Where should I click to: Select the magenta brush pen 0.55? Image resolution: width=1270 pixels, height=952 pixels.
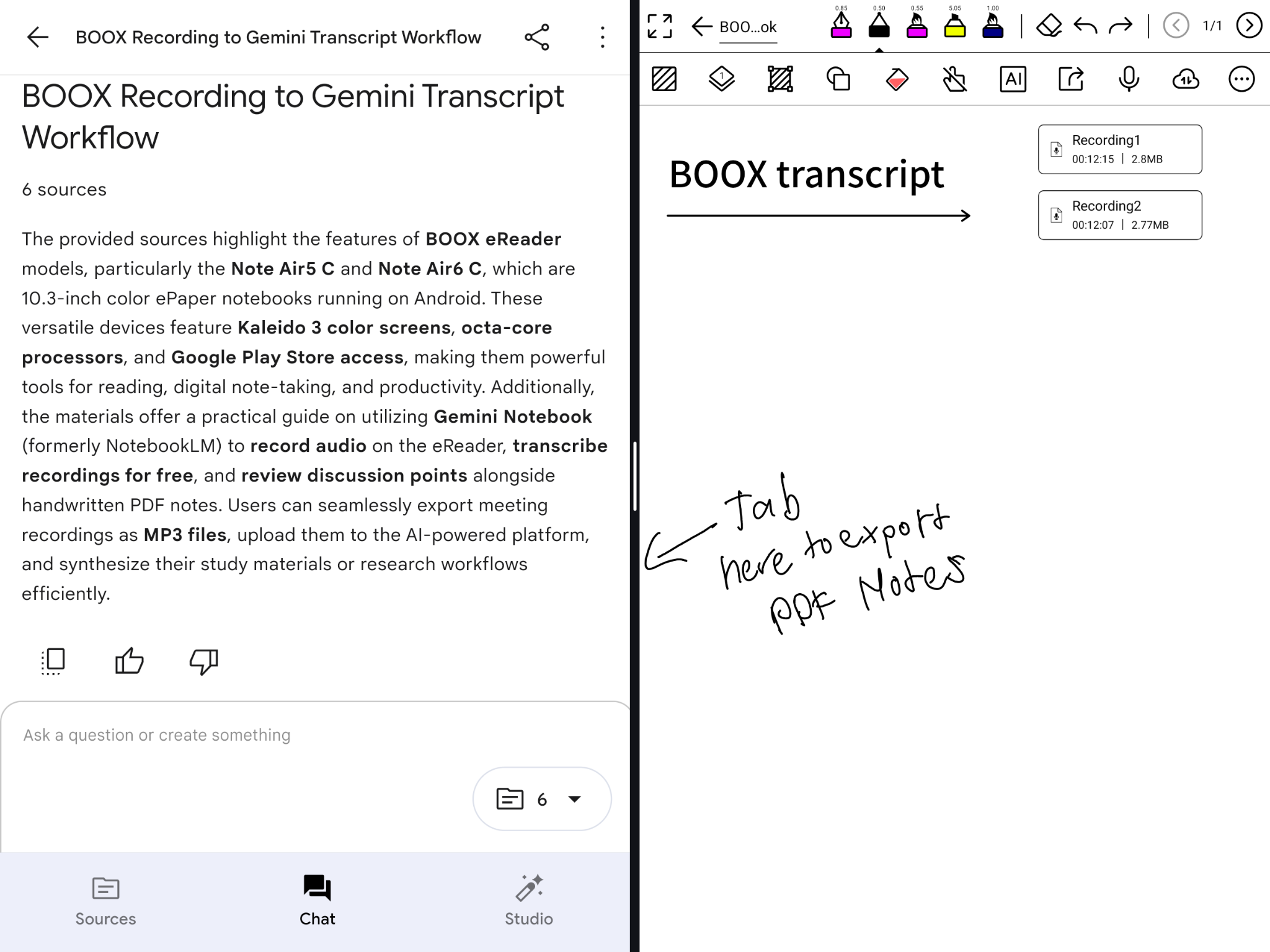click(917, 24)
